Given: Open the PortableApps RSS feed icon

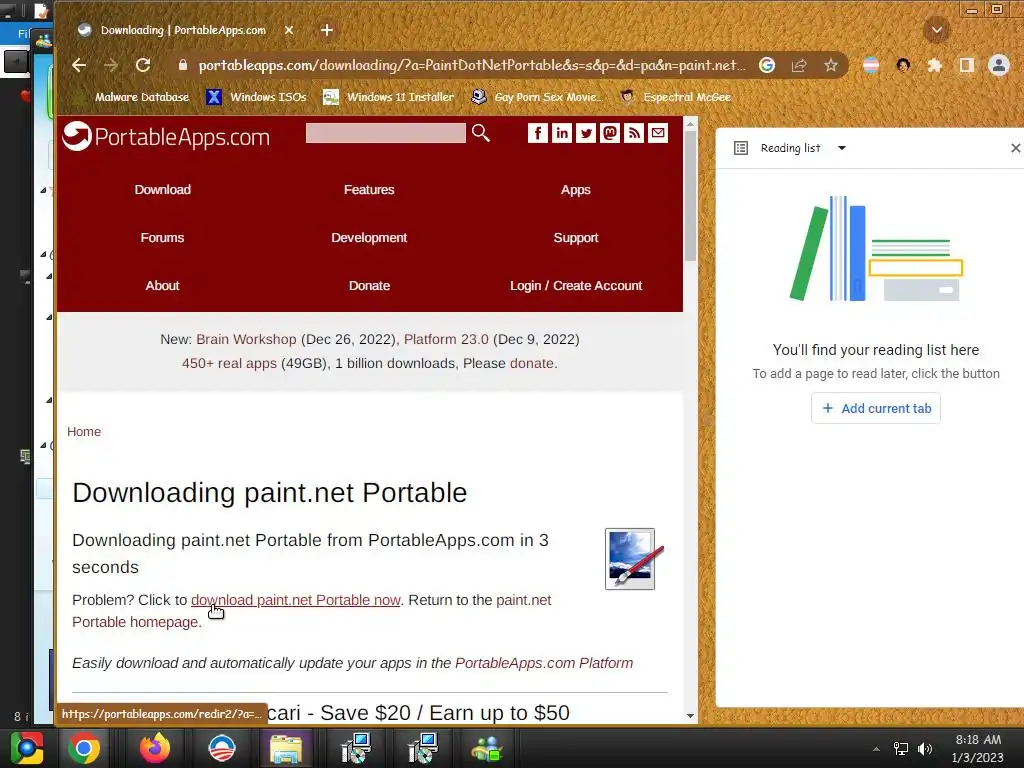Looking at the screenshot, I should [x=634, y=133].
